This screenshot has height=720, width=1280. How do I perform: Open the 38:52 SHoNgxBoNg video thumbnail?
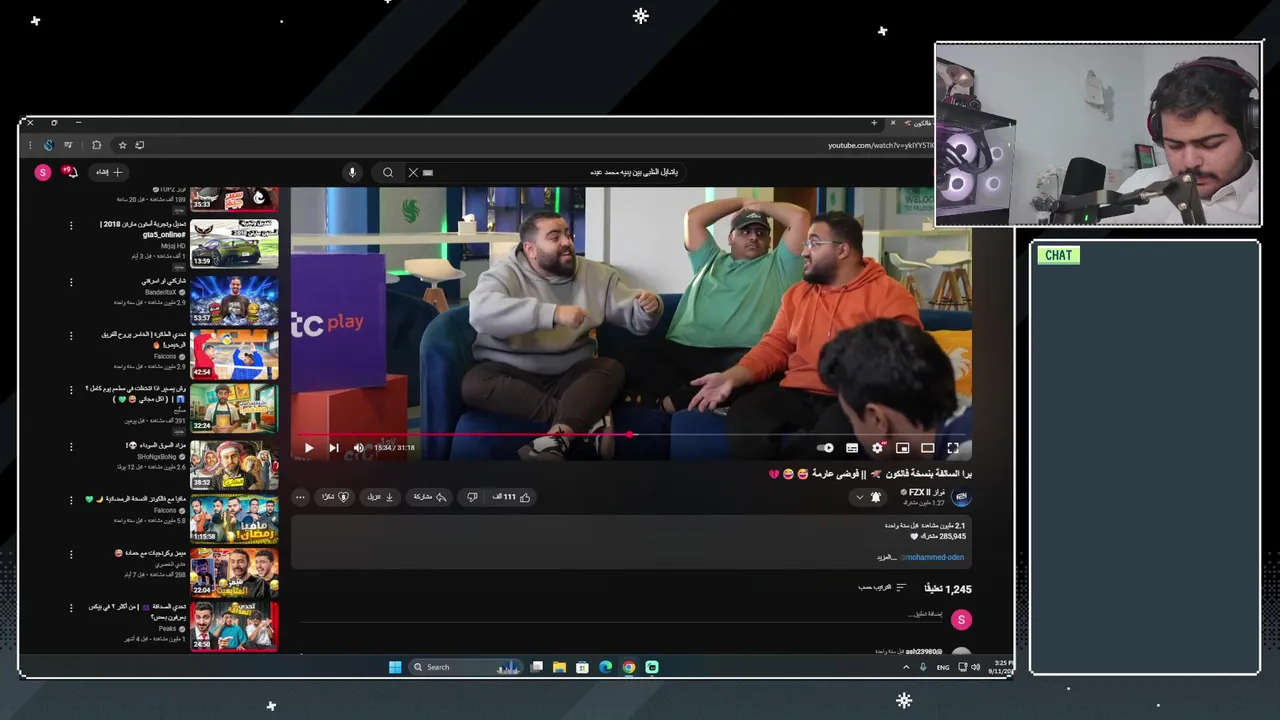(234, 465)
